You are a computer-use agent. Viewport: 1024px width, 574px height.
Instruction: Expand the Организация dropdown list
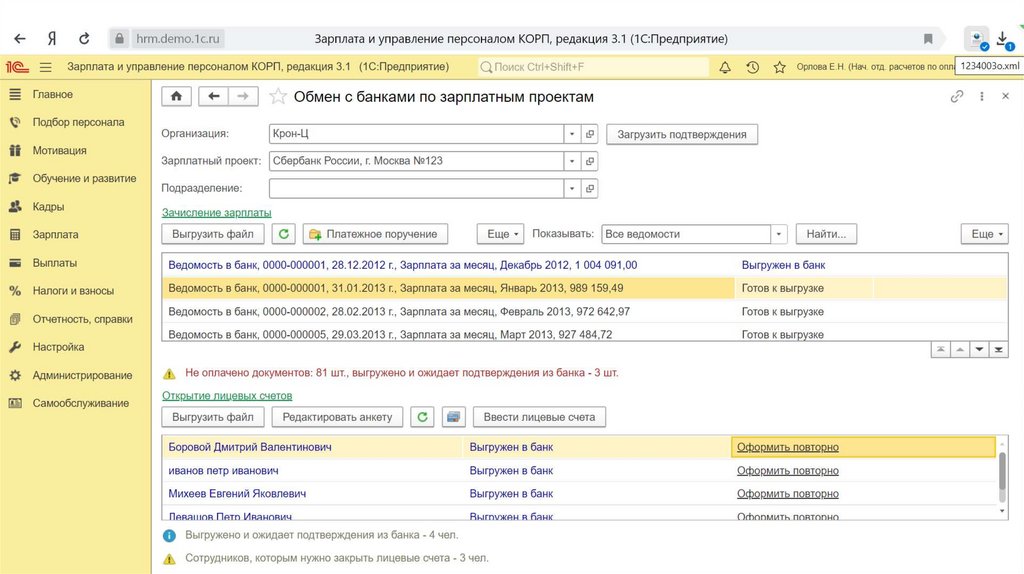(571, 134)
